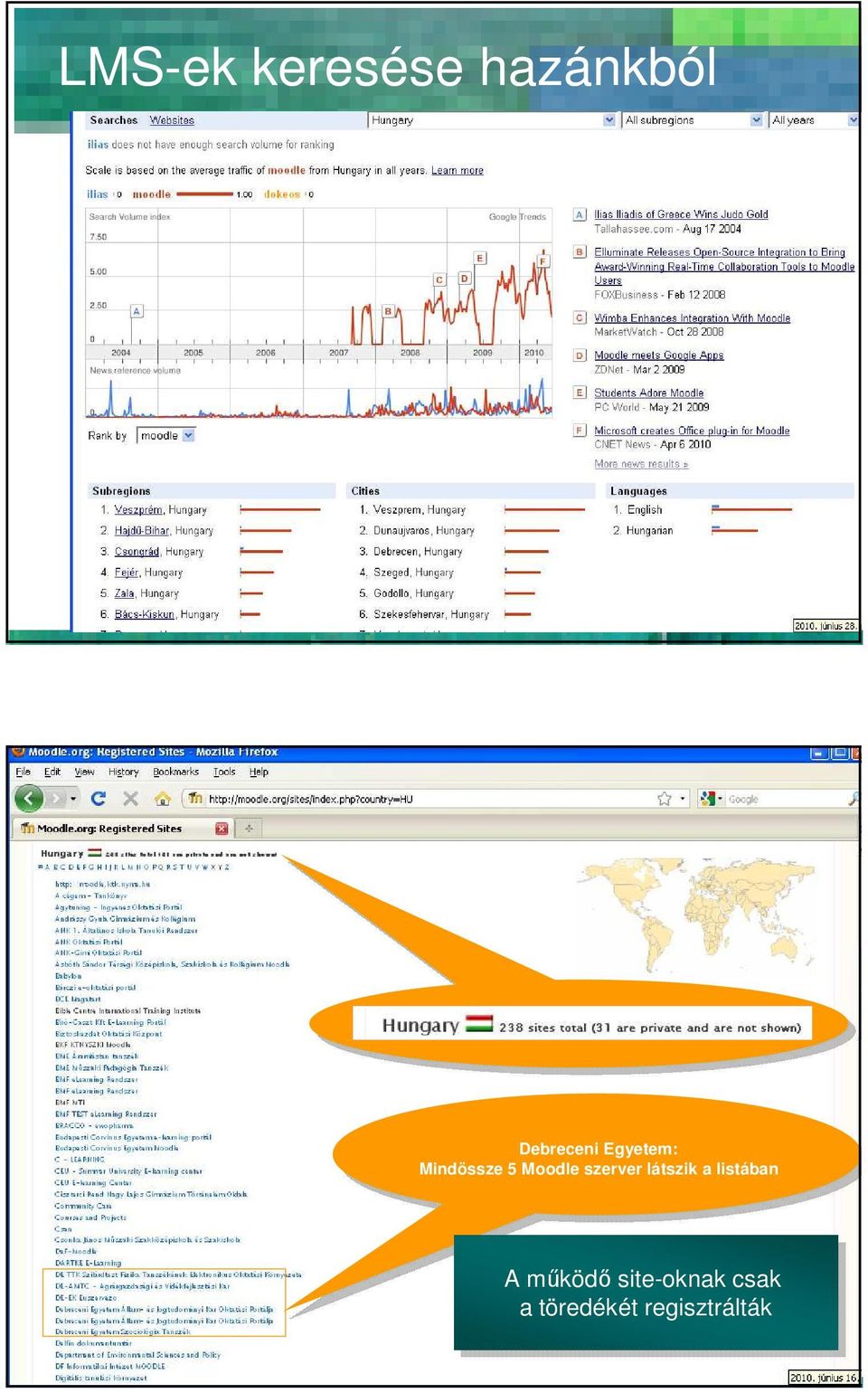The width and height of the screenshot is (868, 1393).
Task: Click the Firefox logo in the title bar
Action: (17, 752)
